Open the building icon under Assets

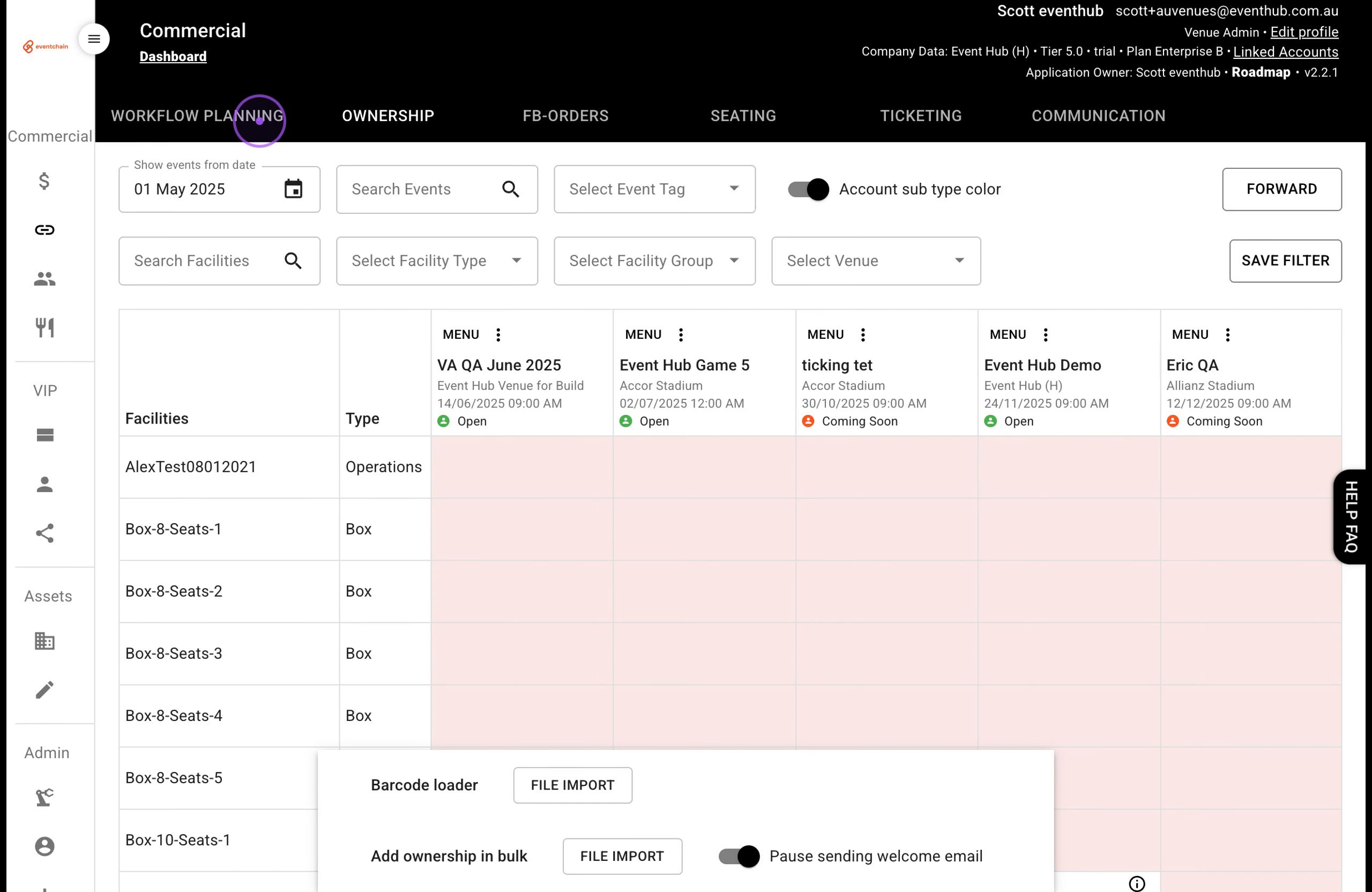pos(44,641)
